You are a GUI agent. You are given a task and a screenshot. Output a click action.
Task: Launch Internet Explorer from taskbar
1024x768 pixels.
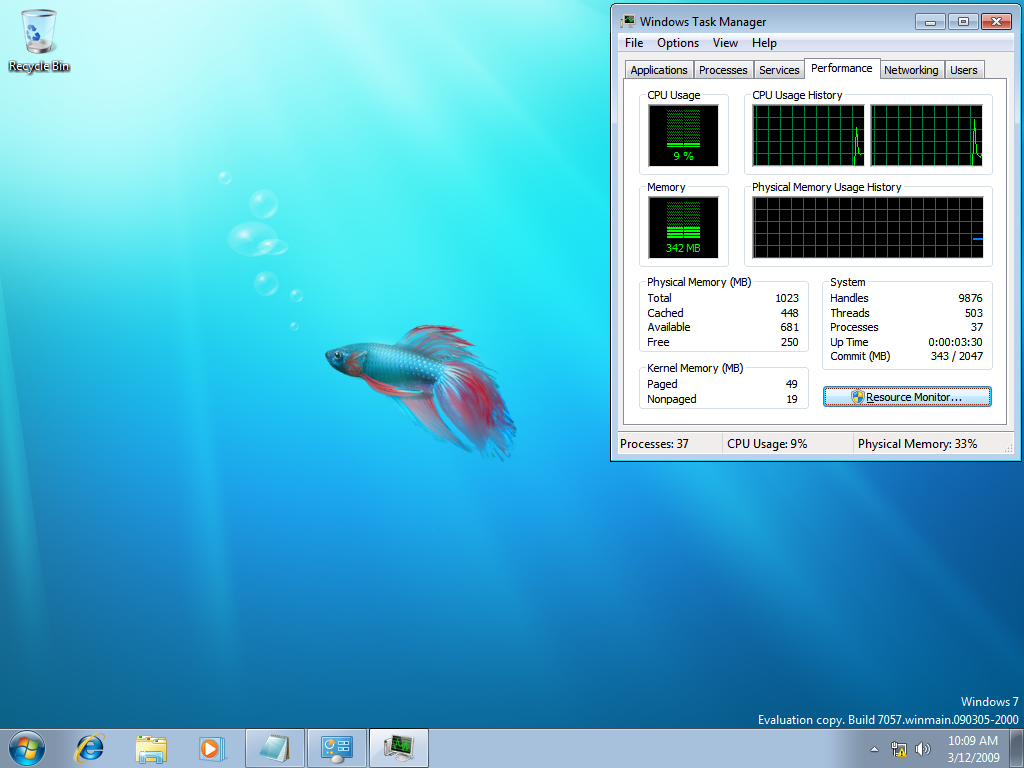click(x=89, y=748)
